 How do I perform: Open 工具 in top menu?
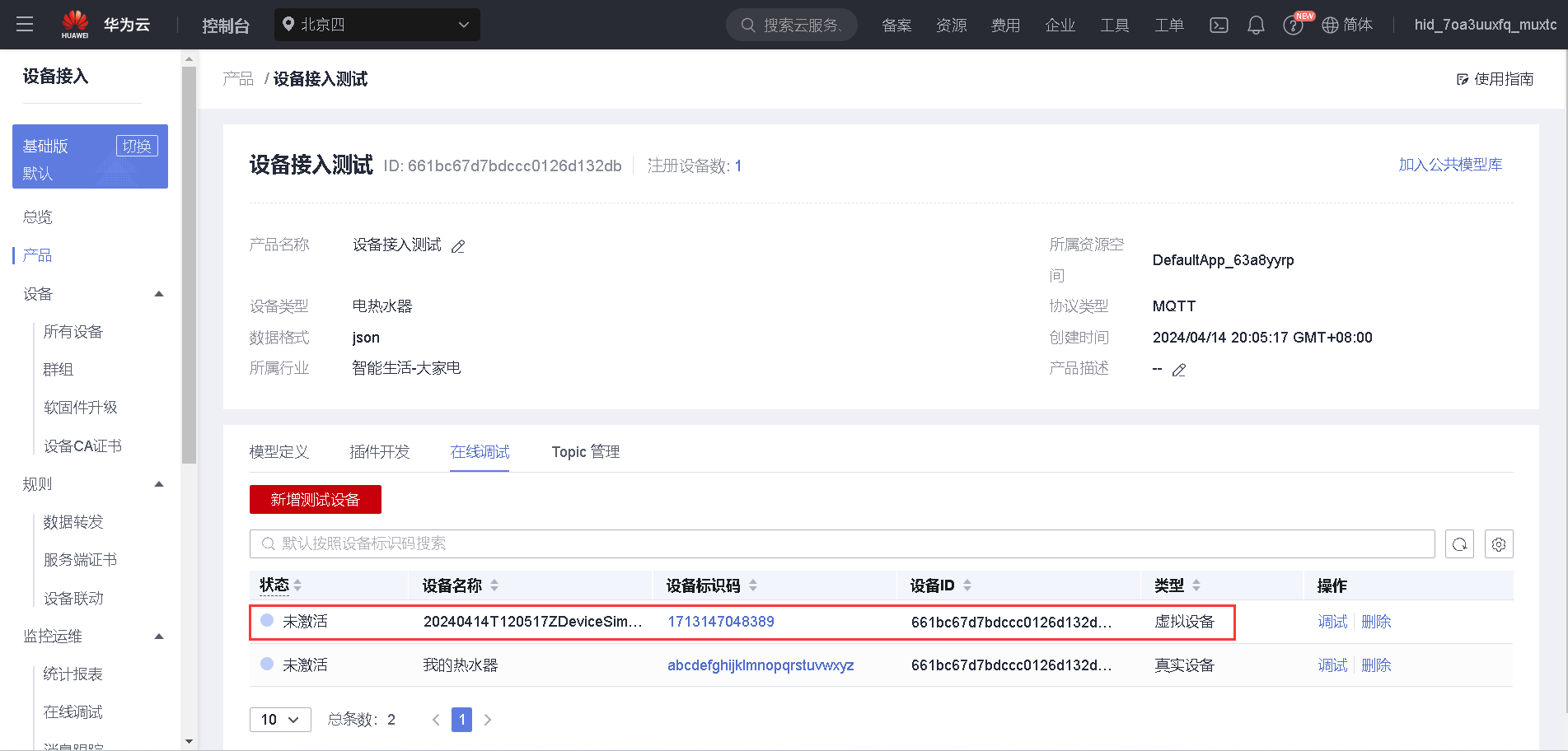[1115, 26]
